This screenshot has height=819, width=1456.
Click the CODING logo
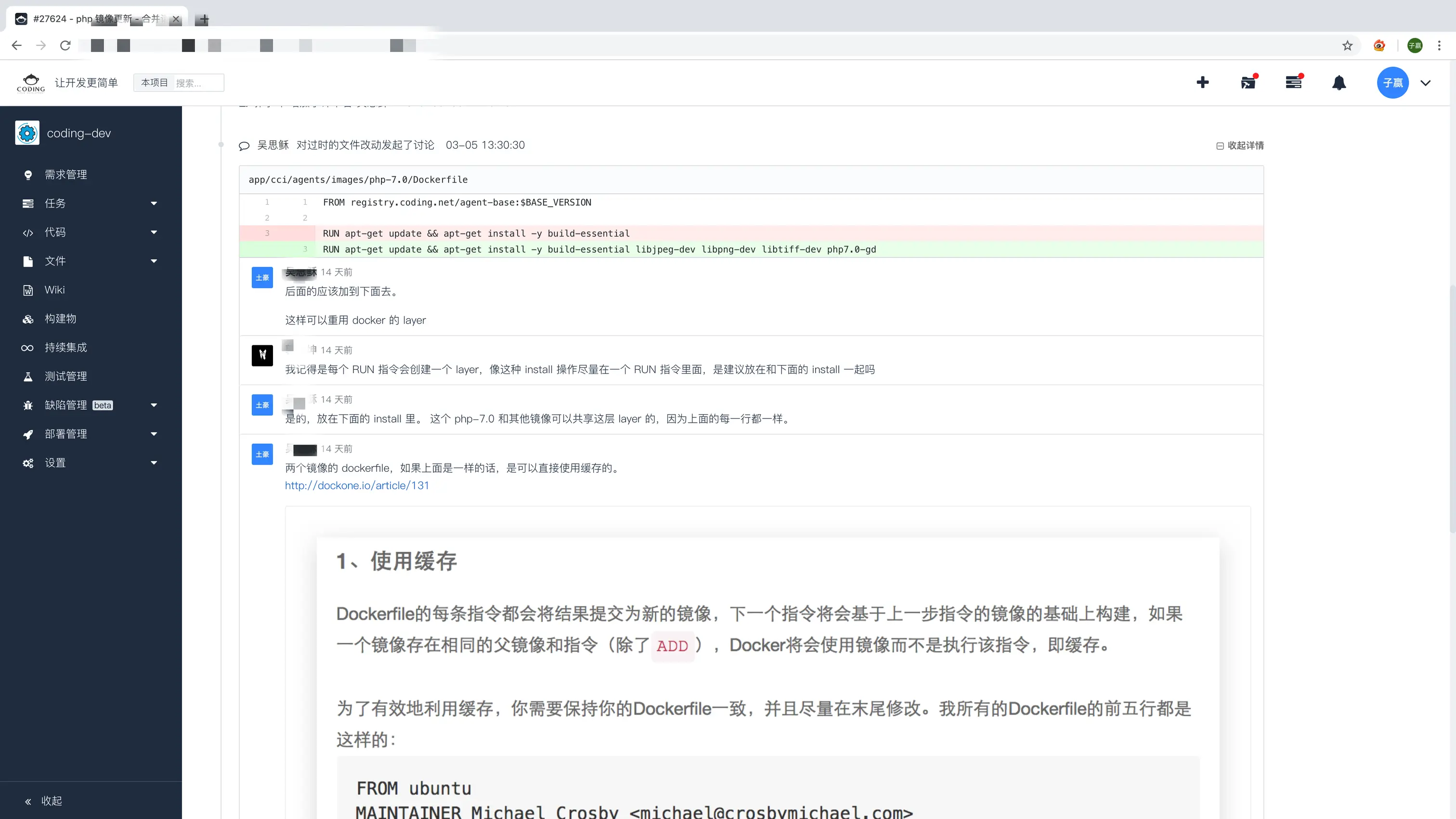click(30, 82)
